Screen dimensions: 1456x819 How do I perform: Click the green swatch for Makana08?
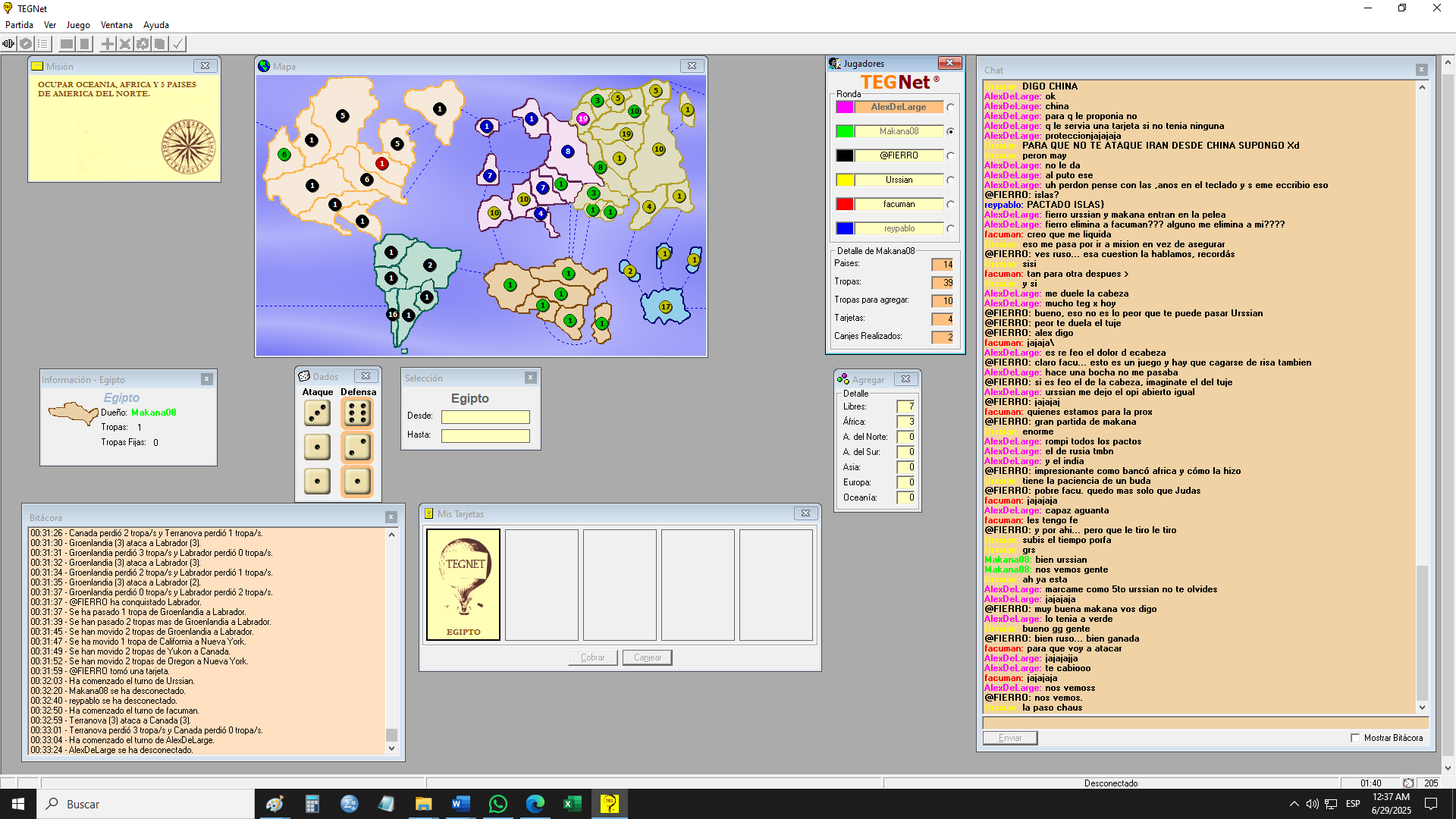tap(845, 131)
